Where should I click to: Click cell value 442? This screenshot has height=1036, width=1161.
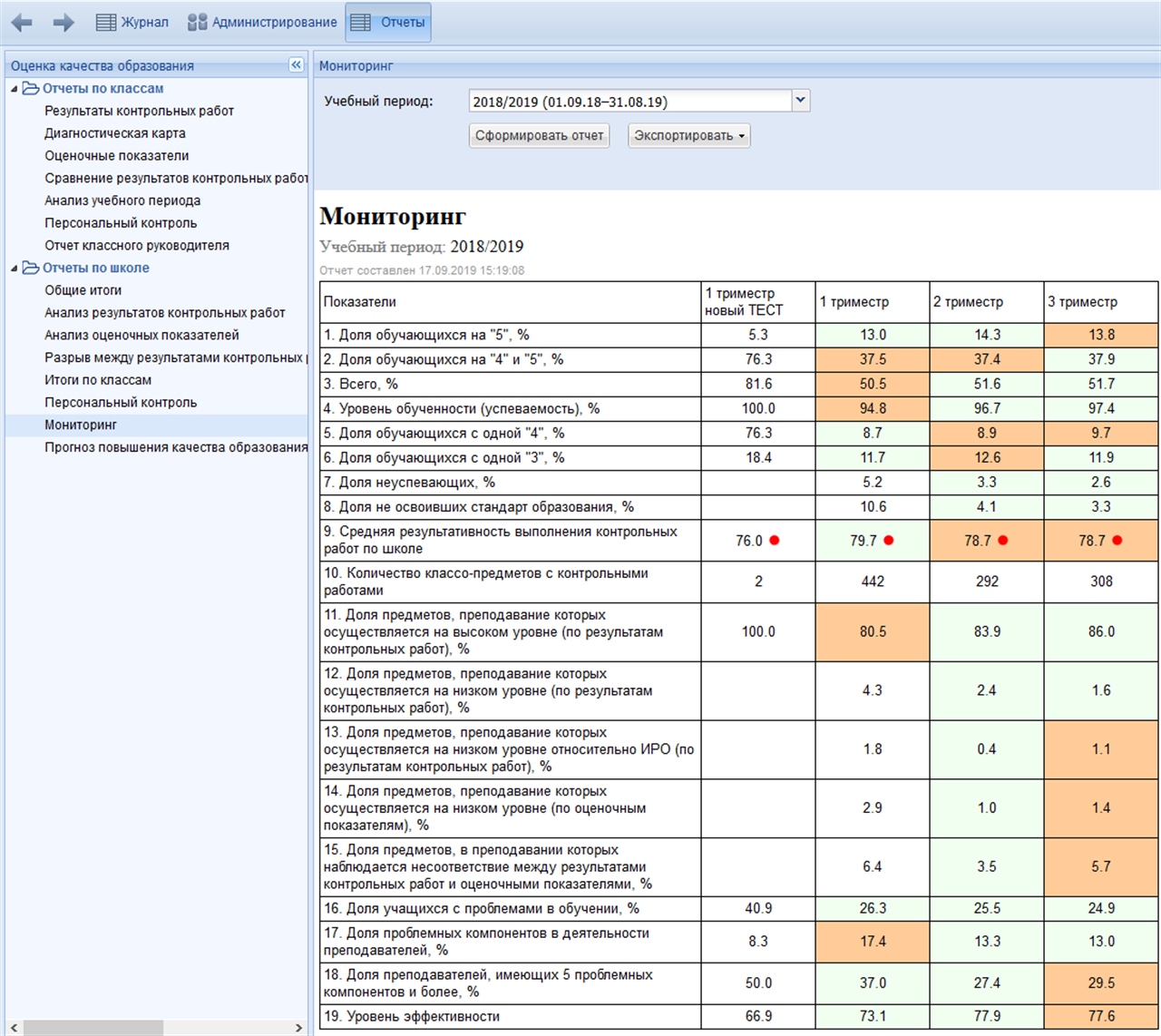873,582
